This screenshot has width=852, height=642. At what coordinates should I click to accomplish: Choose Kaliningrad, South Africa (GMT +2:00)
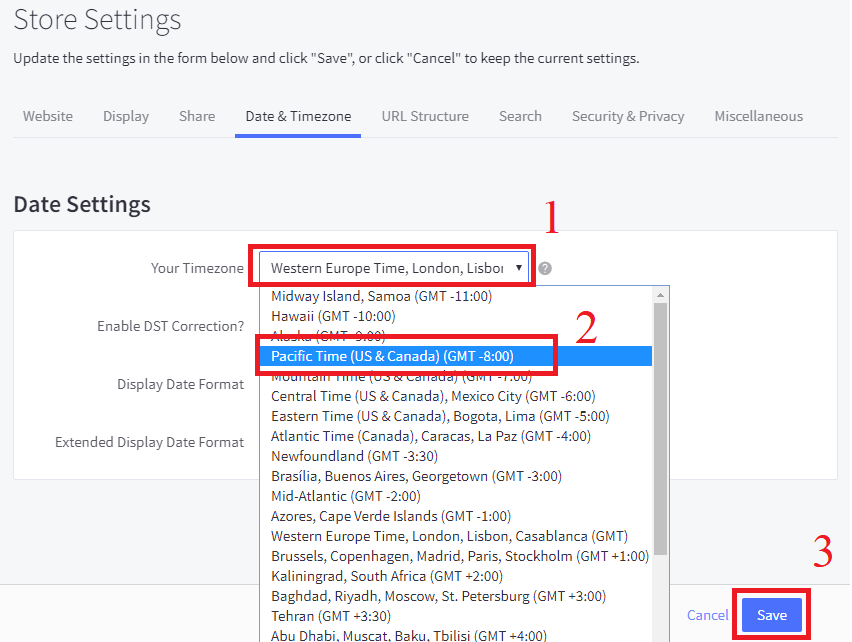click(x=456, y=576)
